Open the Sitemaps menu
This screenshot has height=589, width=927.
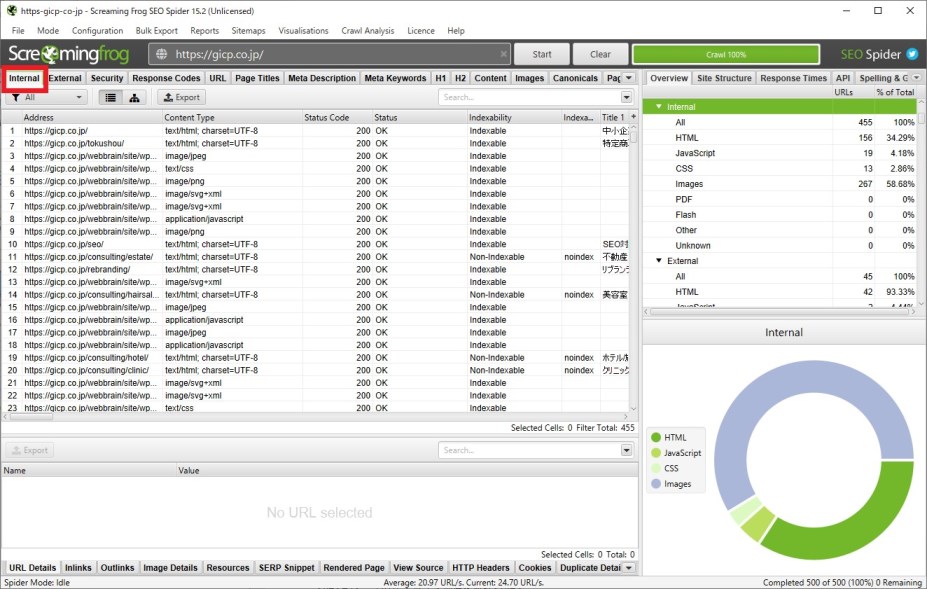coord(248,31)
